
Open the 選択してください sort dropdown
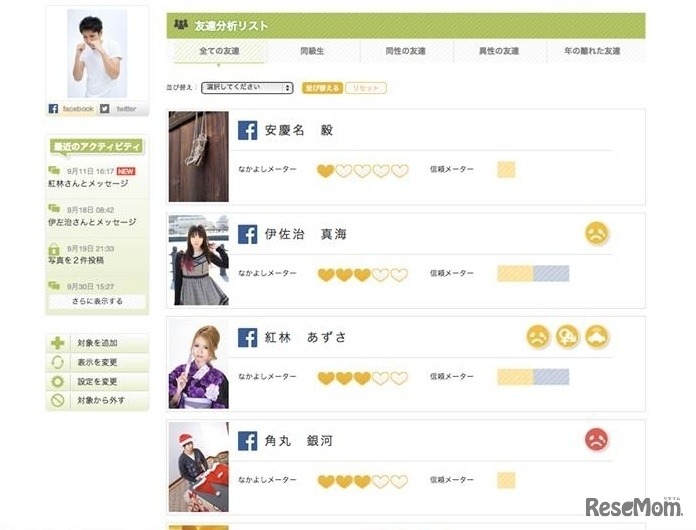click(x=247, y=87)
